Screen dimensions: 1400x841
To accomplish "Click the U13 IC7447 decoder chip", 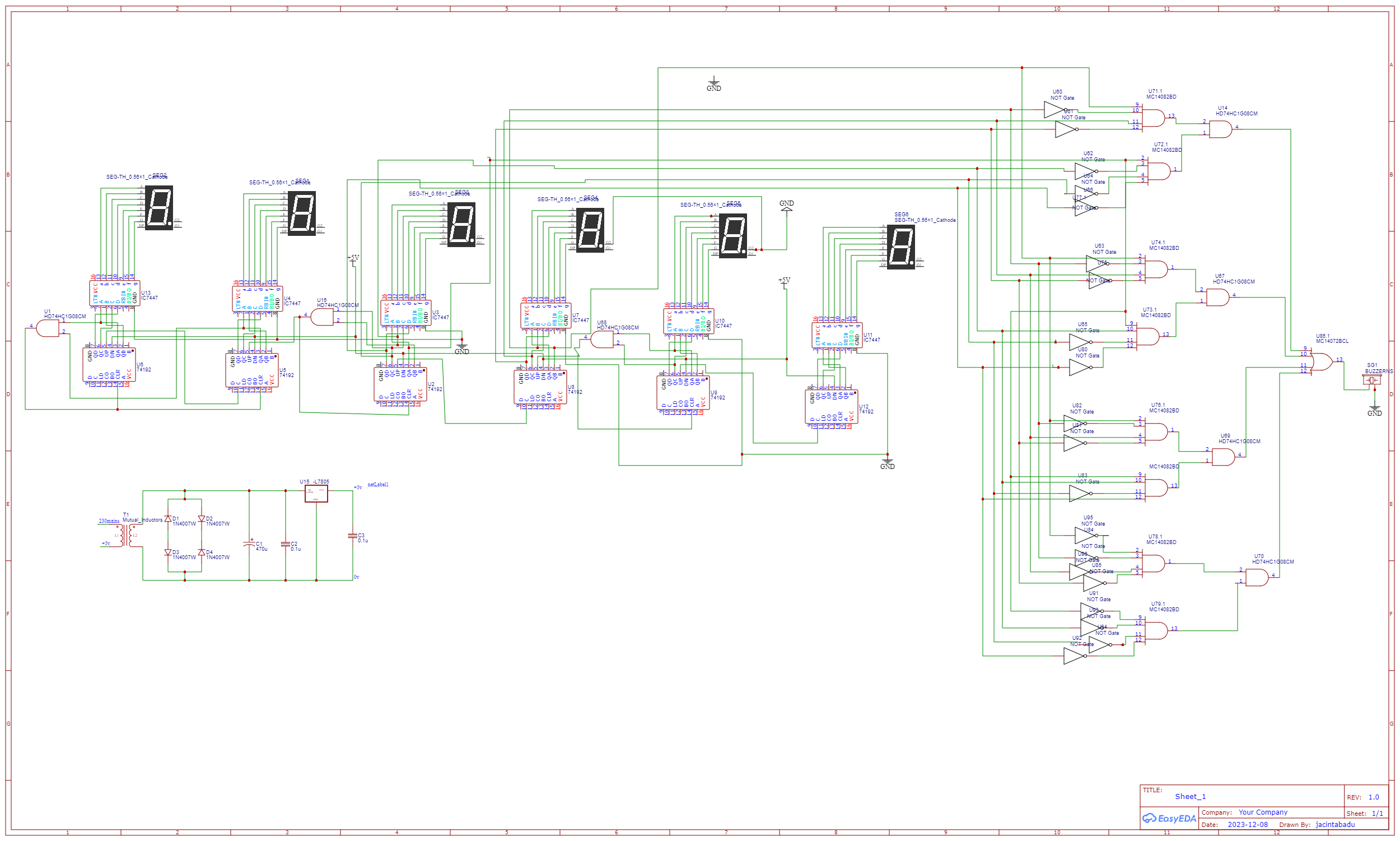I will tap(115, 294).
